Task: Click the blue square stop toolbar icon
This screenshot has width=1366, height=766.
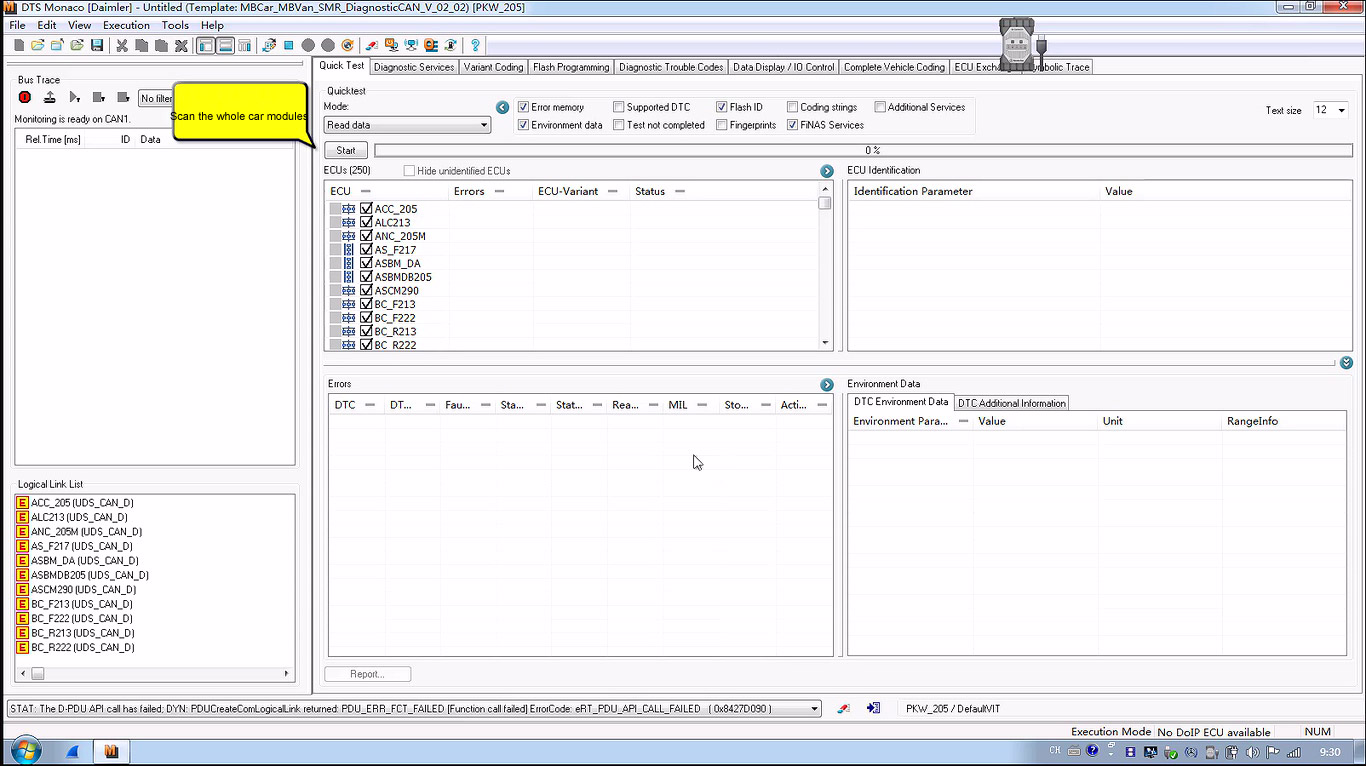Action: pos(288,45)
